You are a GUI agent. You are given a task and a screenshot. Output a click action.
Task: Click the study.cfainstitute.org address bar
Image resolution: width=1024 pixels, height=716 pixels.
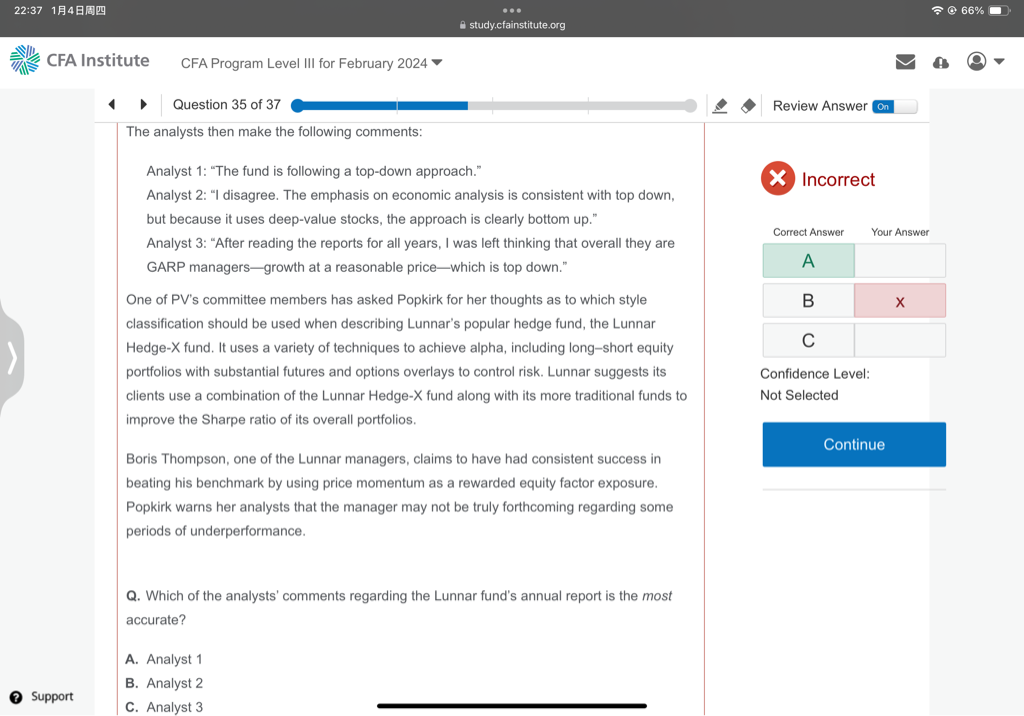[x=512, y=25]
